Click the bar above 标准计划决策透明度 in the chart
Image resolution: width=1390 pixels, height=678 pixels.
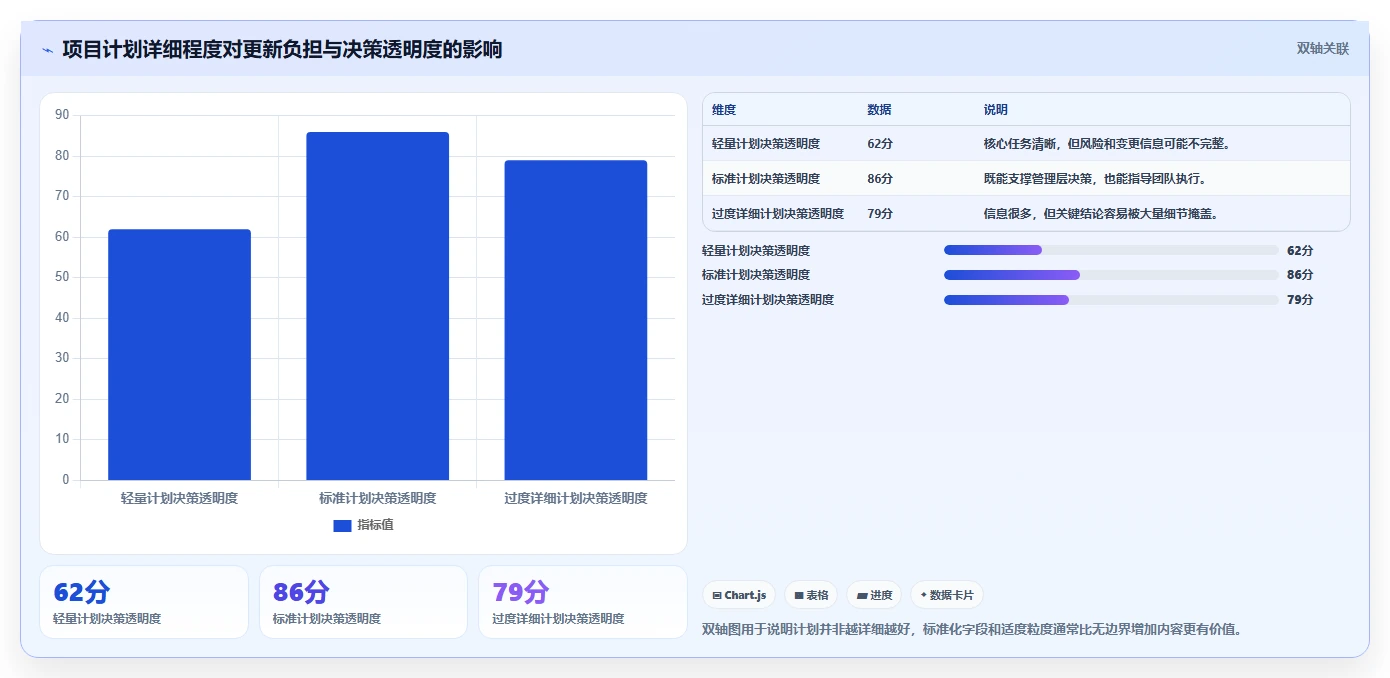tap(377, 306)
